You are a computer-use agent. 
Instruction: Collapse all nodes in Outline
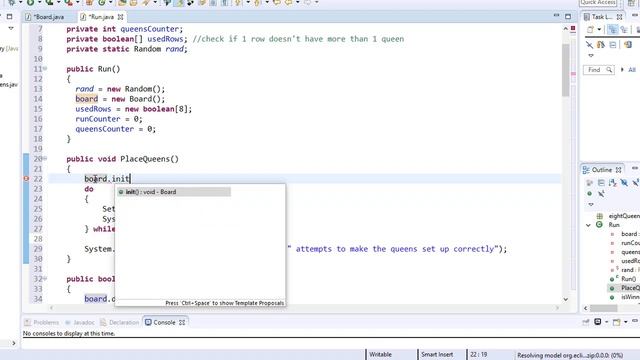tap(601, 182)
